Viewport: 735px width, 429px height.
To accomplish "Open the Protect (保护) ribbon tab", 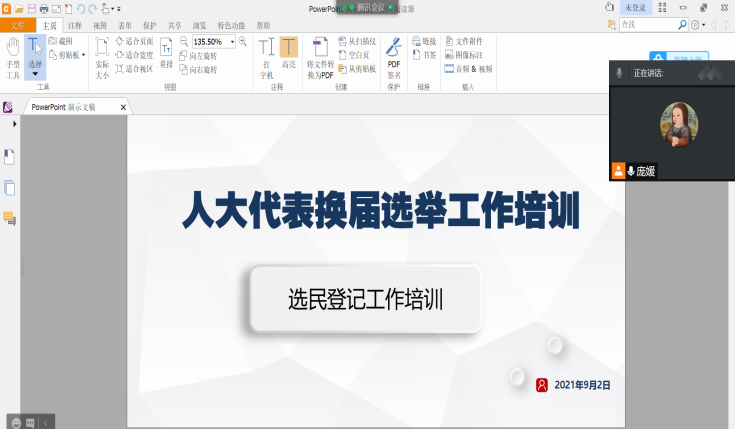I will pyautogui.click(x=150, y=25).
